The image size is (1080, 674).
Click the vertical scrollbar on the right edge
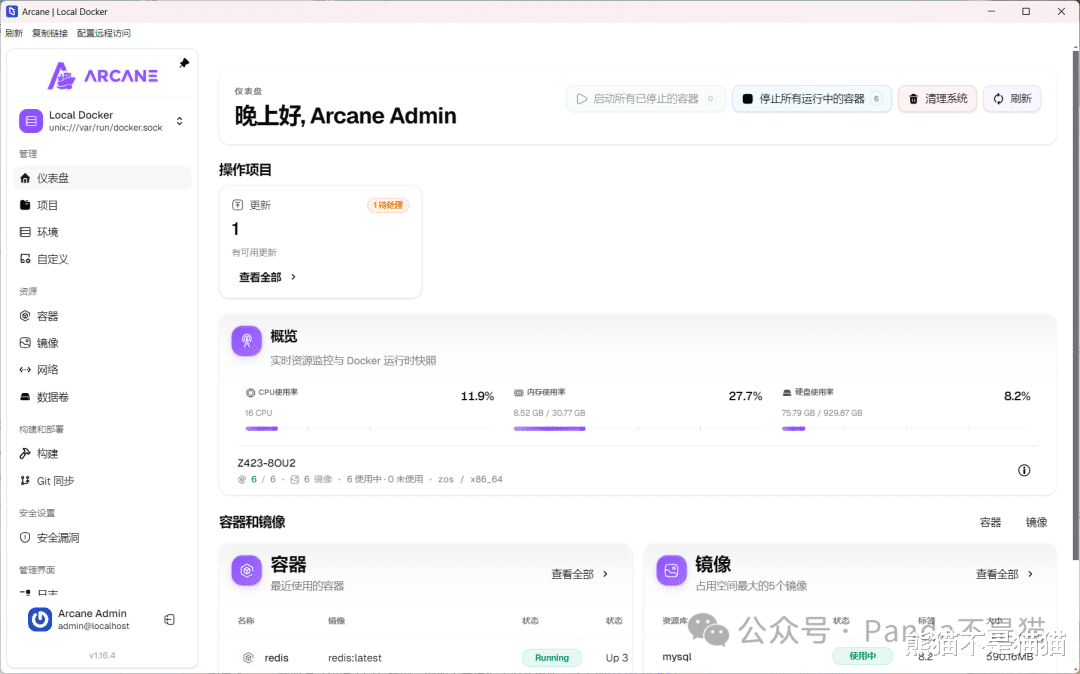click(1075, 303)
